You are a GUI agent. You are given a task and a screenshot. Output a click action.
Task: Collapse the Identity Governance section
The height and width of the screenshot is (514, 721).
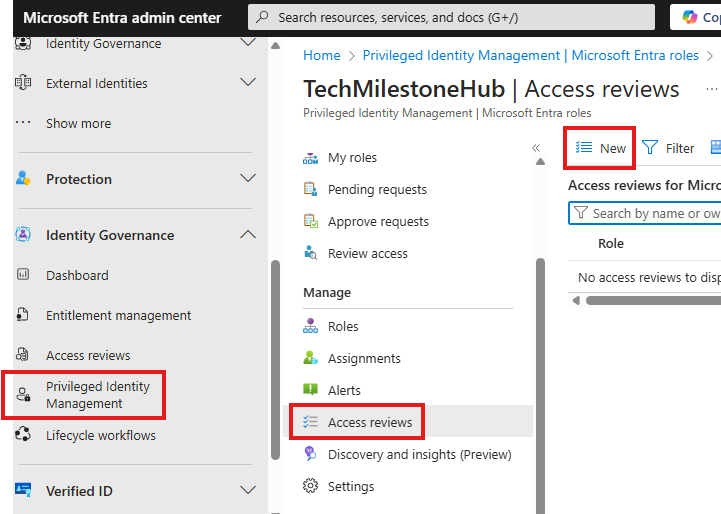click(248, 235)
